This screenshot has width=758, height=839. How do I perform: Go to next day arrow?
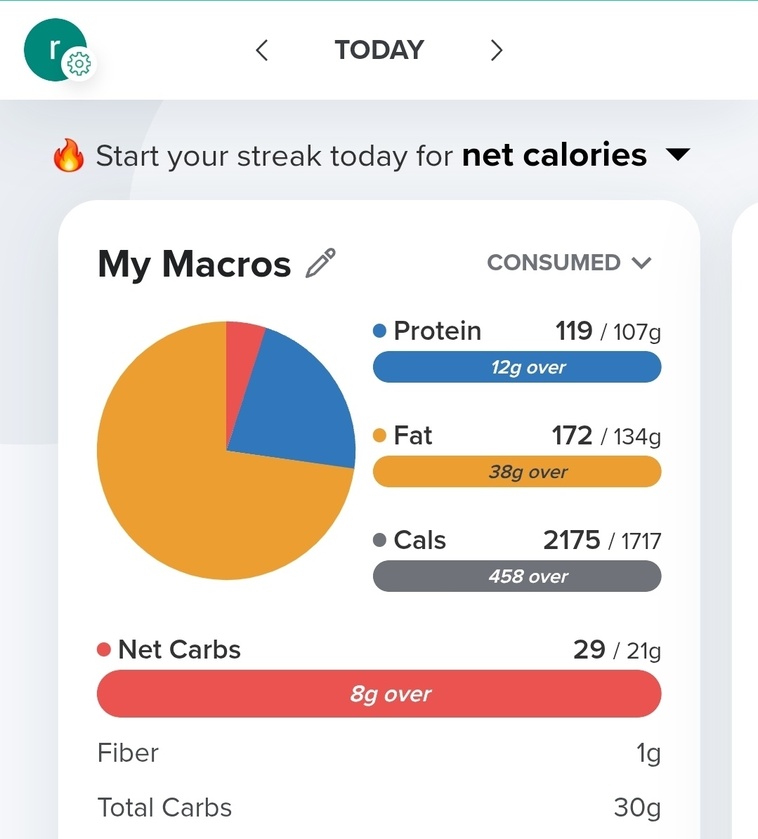[x=496, y=50]
